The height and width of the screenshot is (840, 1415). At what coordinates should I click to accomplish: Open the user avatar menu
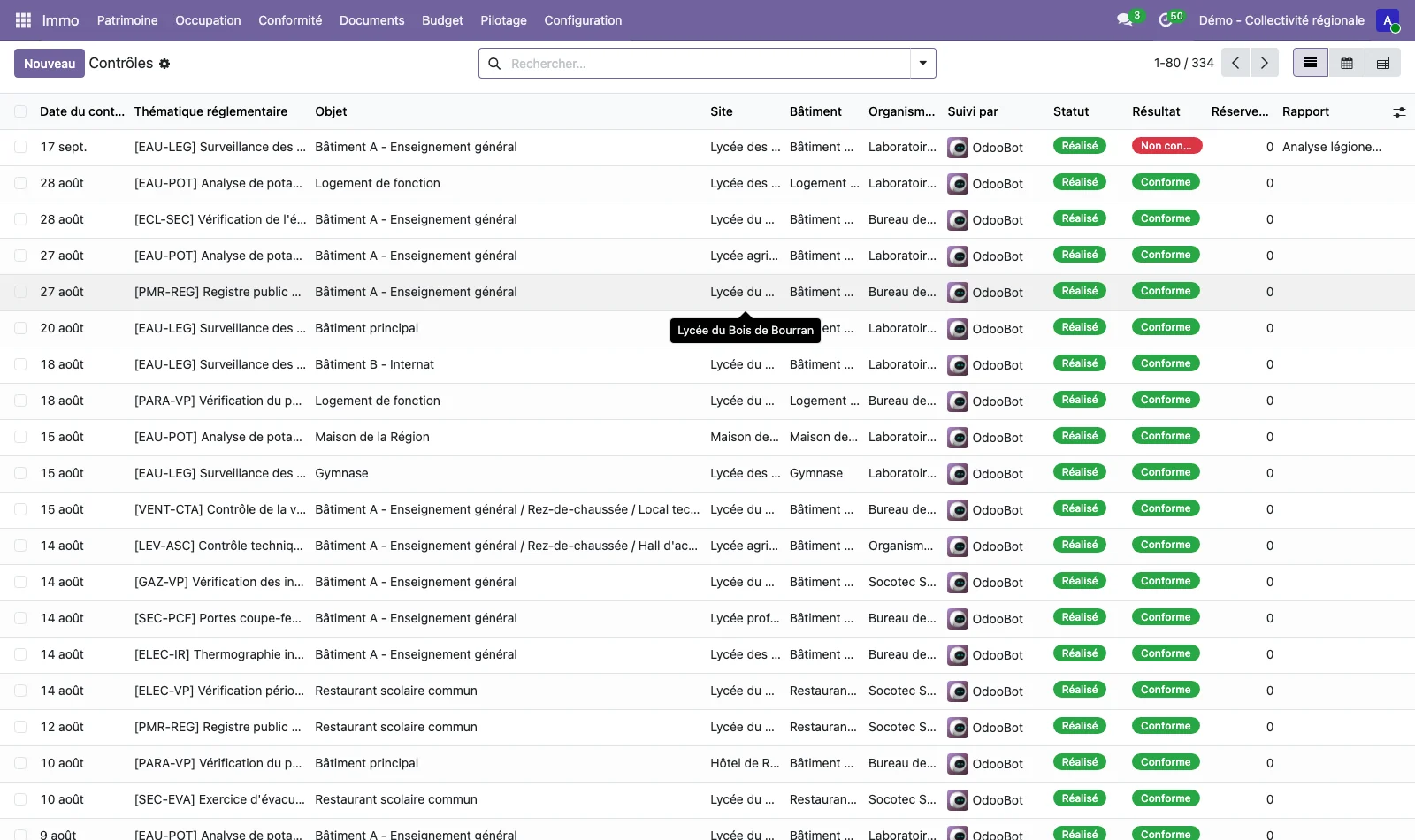click(x=1387, y=20)
